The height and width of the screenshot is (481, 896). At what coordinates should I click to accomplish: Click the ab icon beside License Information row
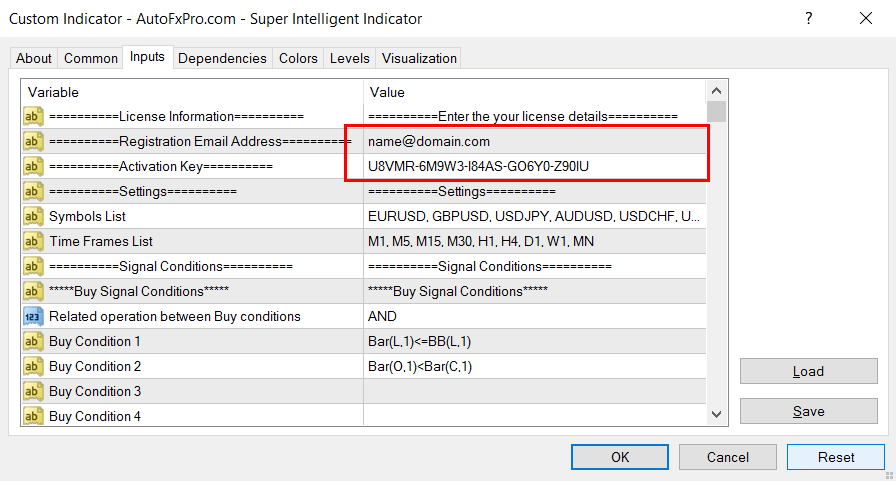[33, 117]
